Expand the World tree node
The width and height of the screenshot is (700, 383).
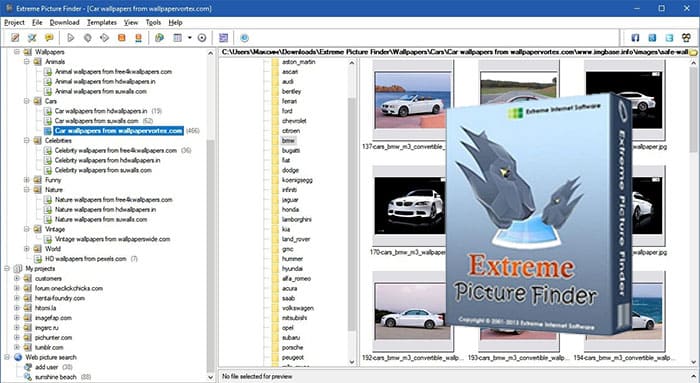tap(27, 249)
